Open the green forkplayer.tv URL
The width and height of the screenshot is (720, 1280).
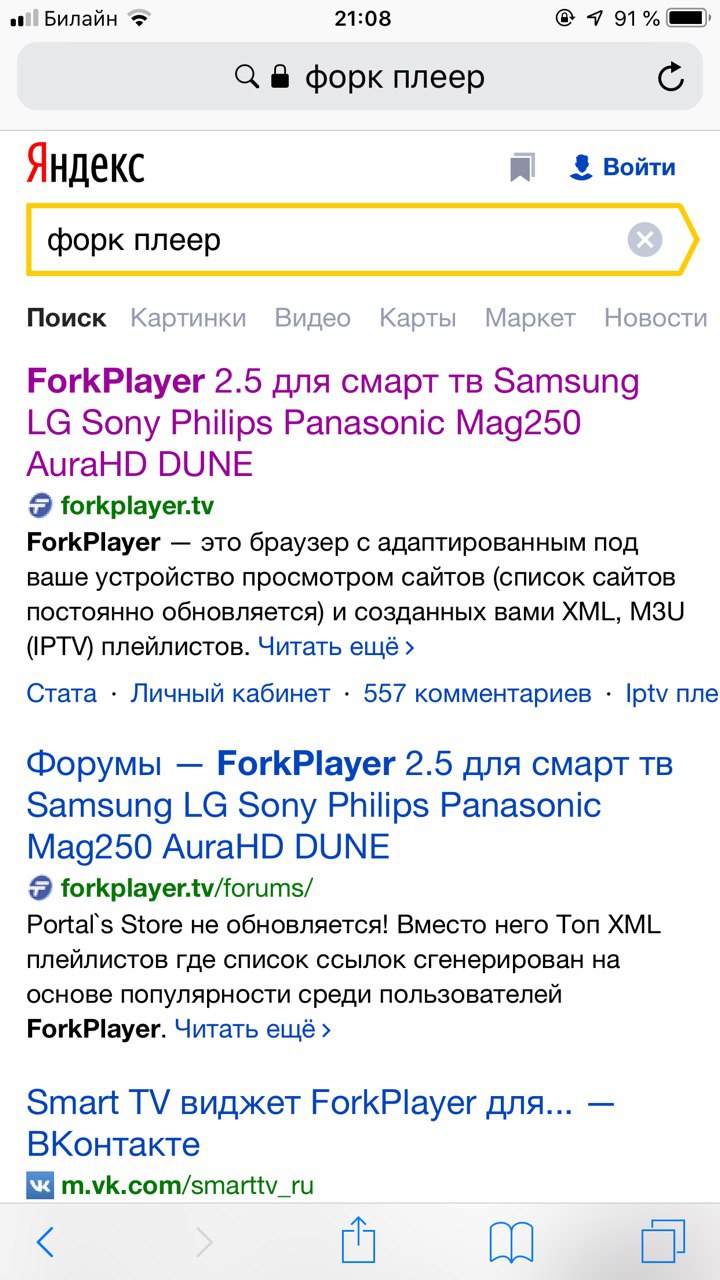(x=137, y=505)
